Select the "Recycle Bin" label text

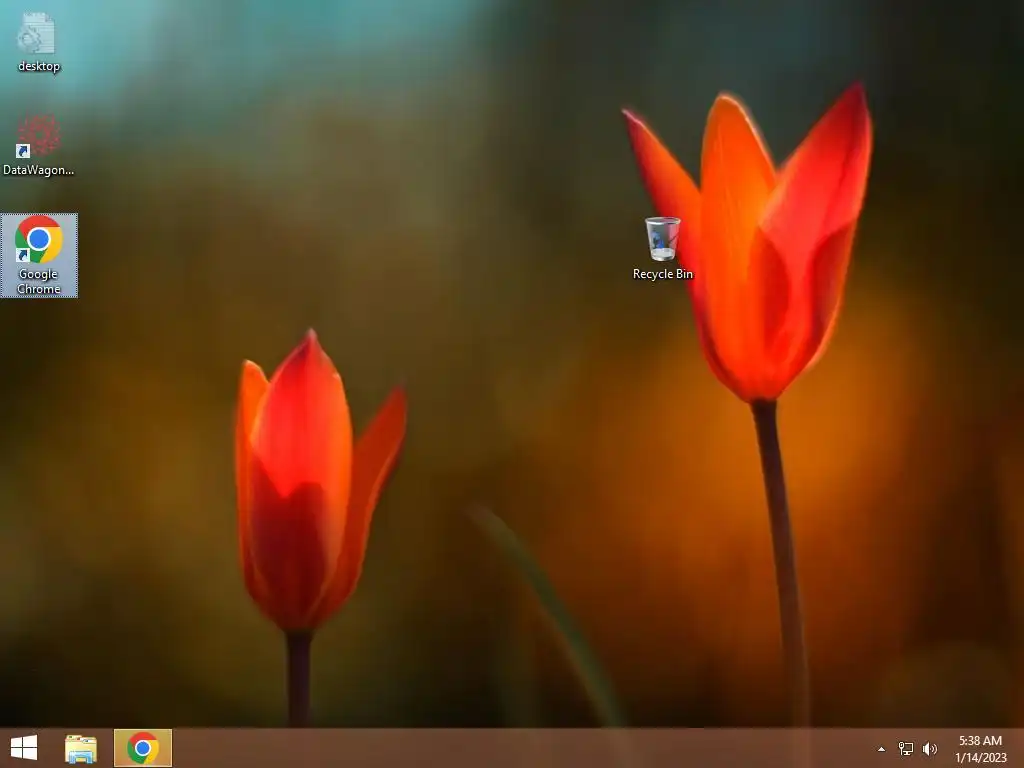click(x=662, y=274)
